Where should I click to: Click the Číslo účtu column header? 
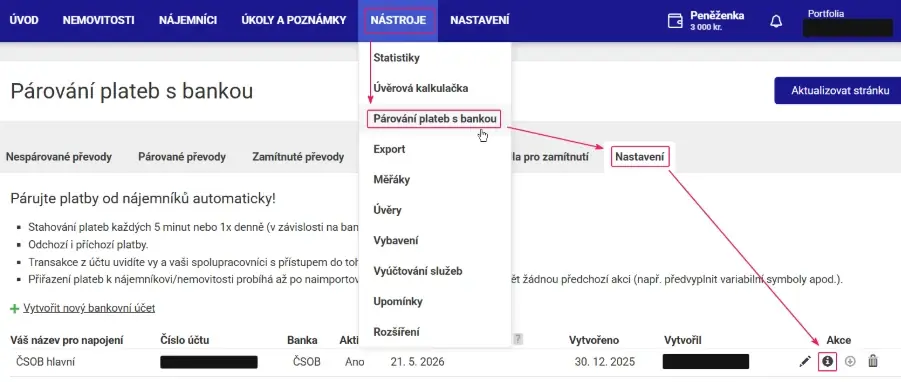click(184, 340)
